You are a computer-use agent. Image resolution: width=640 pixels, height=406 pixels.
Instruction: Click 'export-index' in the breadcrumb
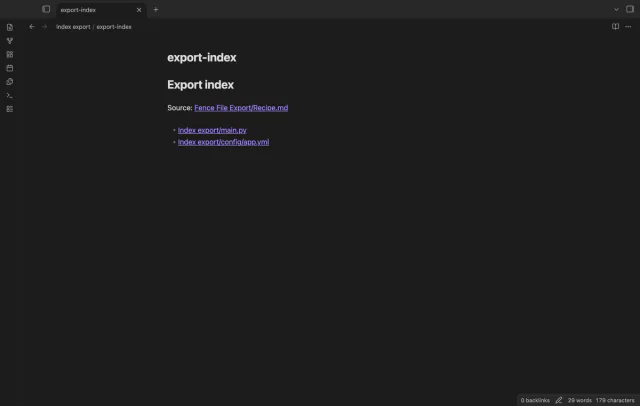pyautogui.click(x=114, y=27)
